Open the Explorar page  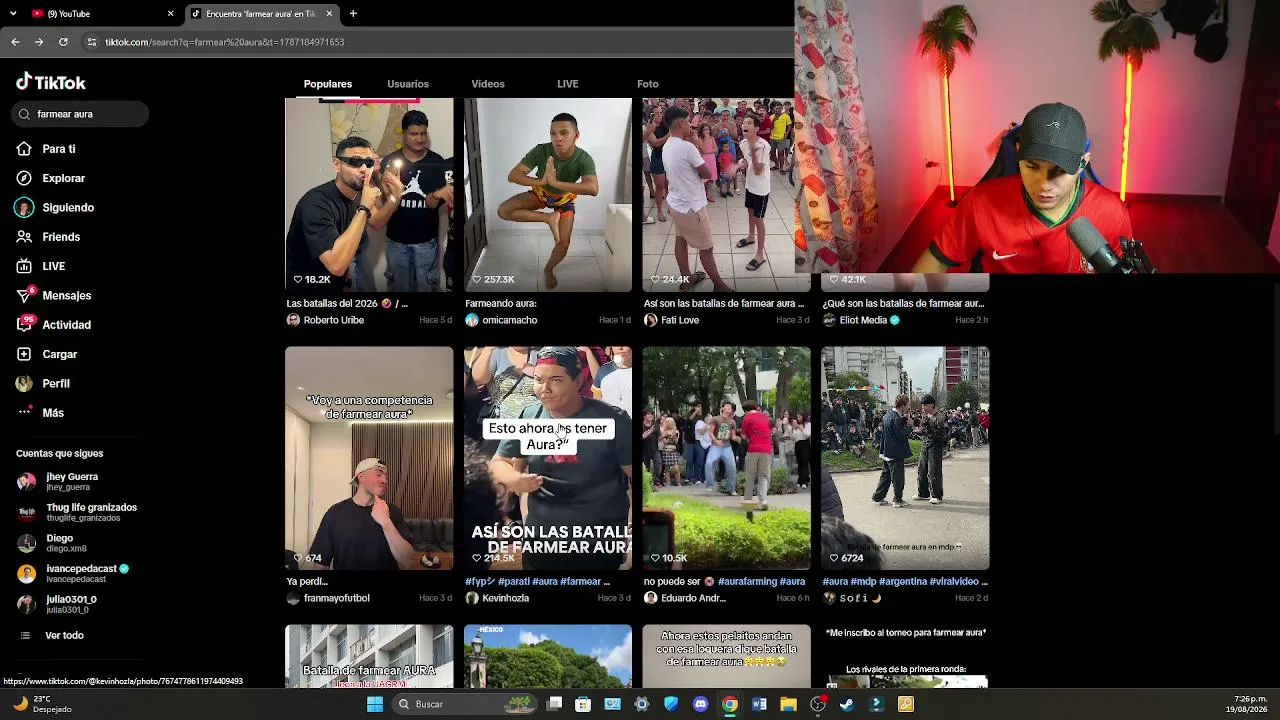[50, 178]
